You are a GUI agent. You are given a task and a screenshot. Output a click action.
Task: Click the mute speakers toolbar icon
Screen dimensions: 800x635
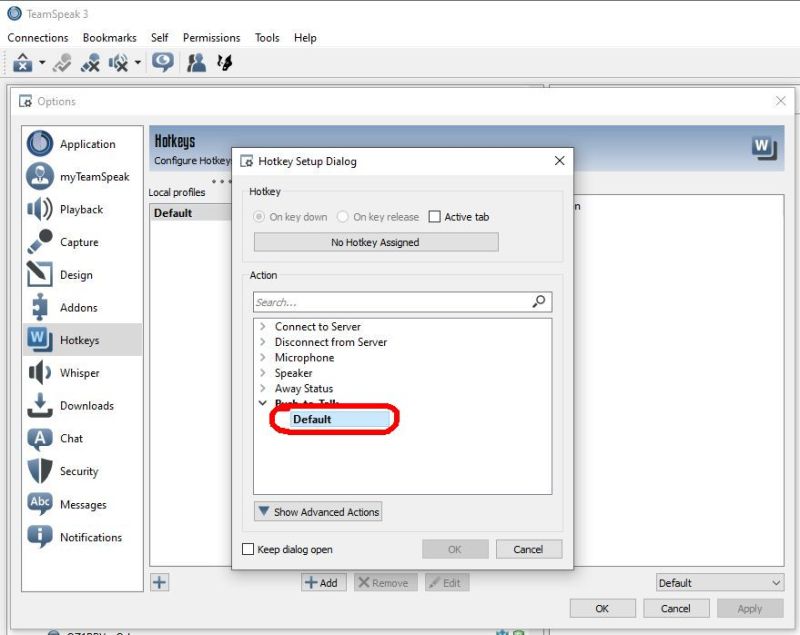(x=118, y=63)
